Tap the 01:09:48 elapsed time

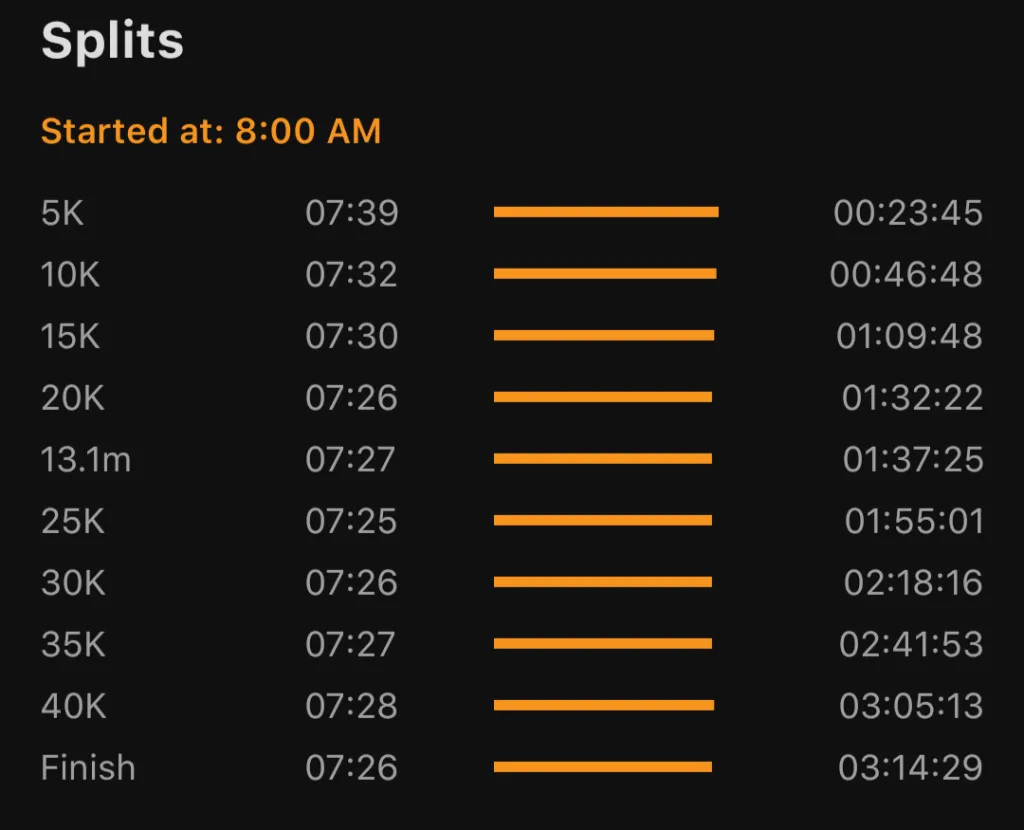(909, 337)
